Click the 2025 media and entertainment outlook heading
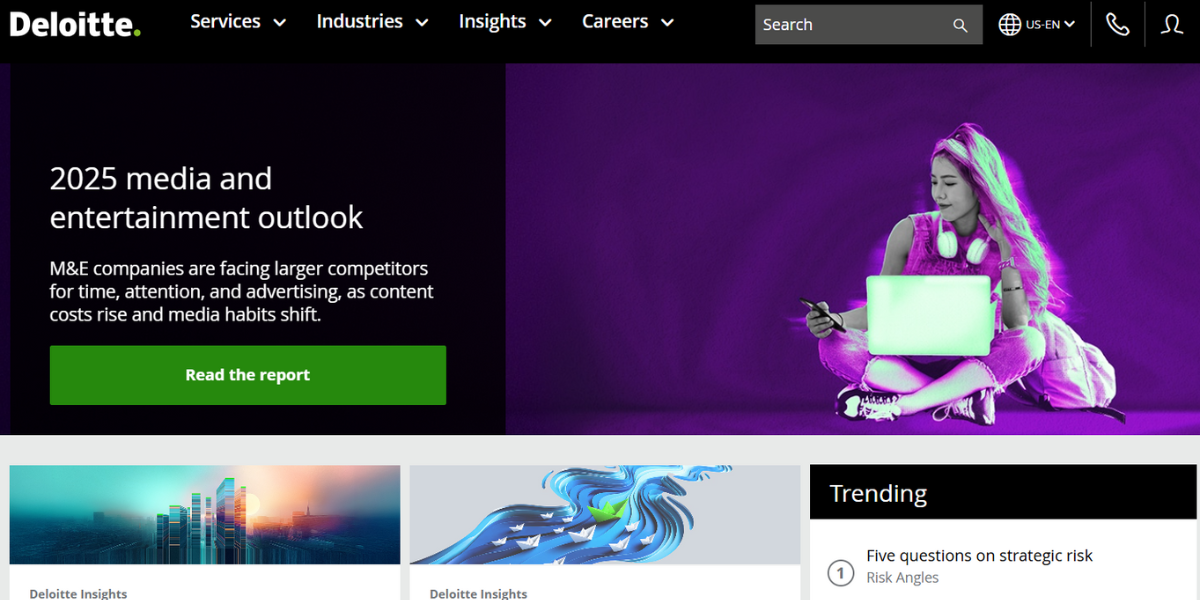Image resolution: width=1200 pixels, height=600 pixels. pos(206,197)
